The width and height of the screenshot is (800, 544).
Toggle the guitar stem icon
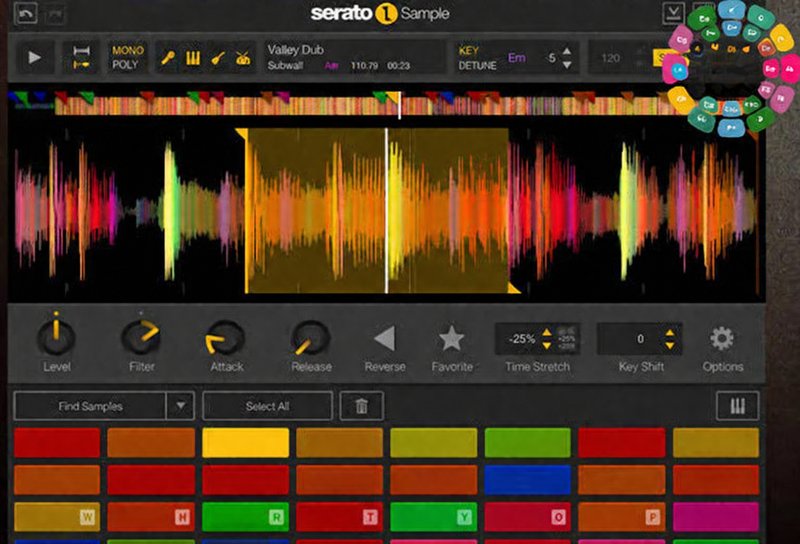[x=218, y=58]
